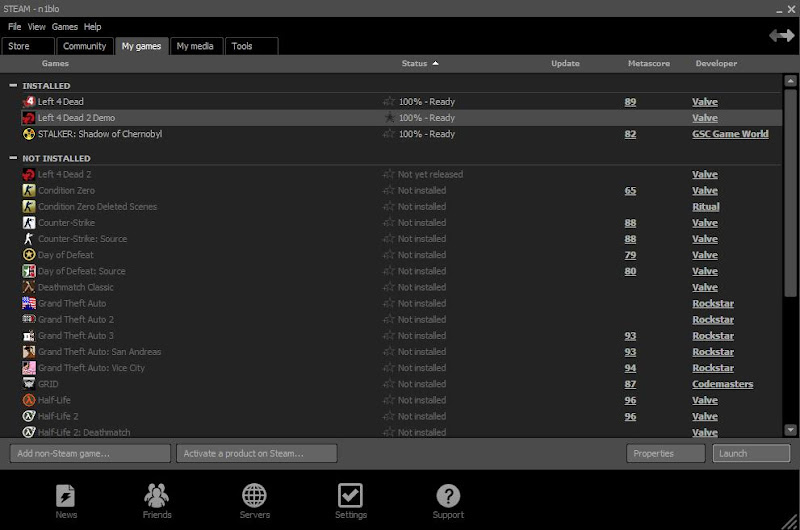Toggle favorite star for Left 4 Dead
The width and height of the screenshot is (800, 530).
coord(389,102)
